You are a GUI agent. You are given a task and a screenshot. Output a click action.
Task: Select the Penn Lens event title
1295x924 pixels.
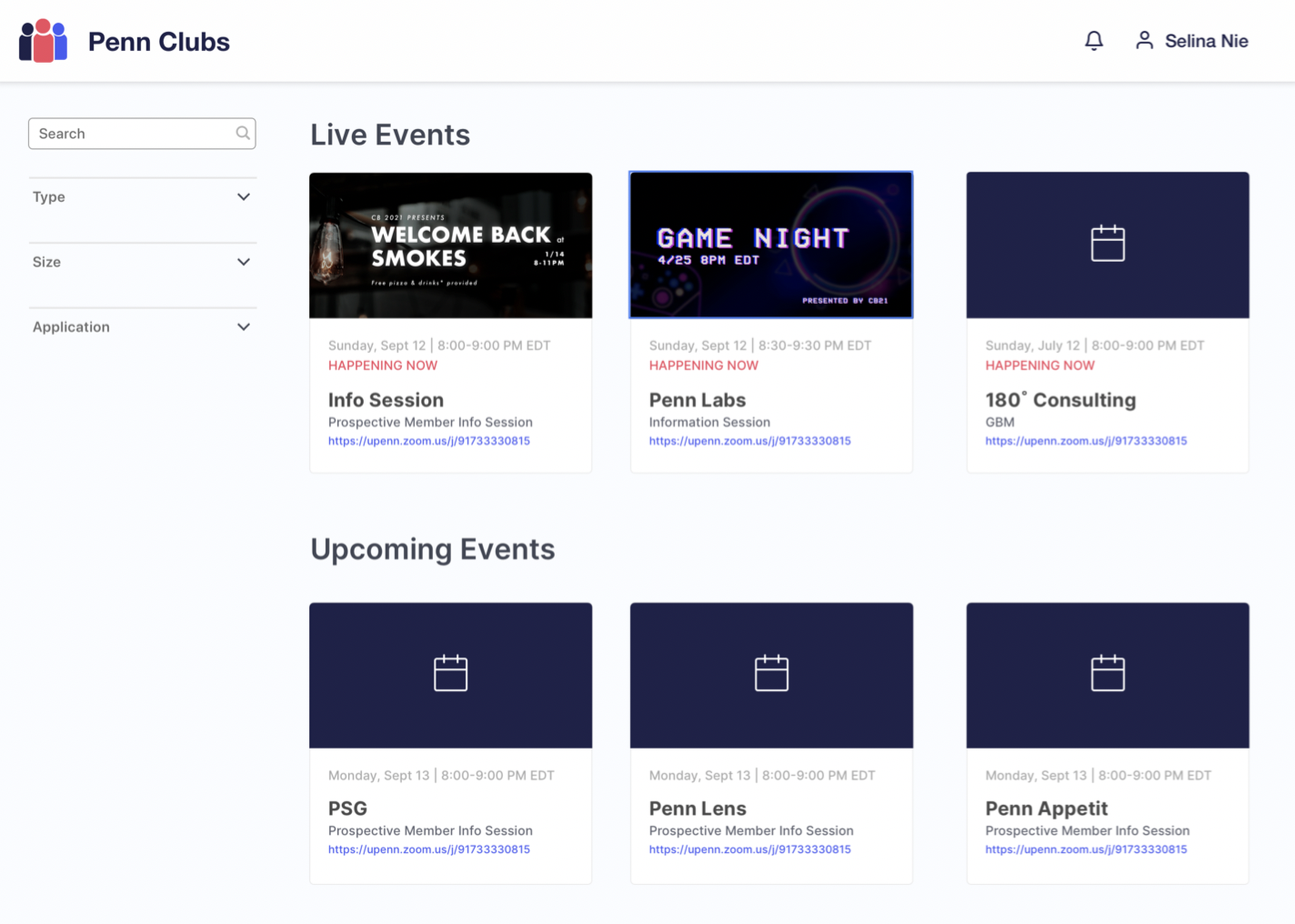coord(698,808)
